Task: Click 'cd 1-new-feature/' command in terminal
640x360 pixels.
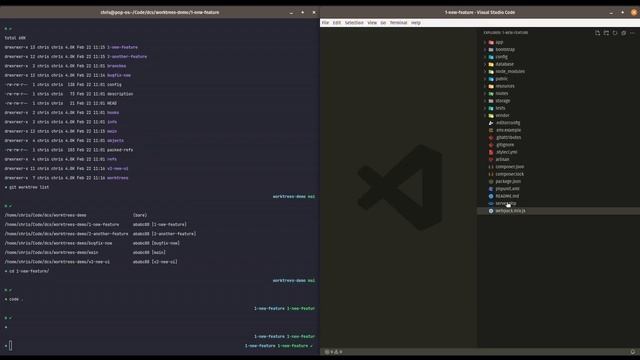Action: [x=29, y=271]
